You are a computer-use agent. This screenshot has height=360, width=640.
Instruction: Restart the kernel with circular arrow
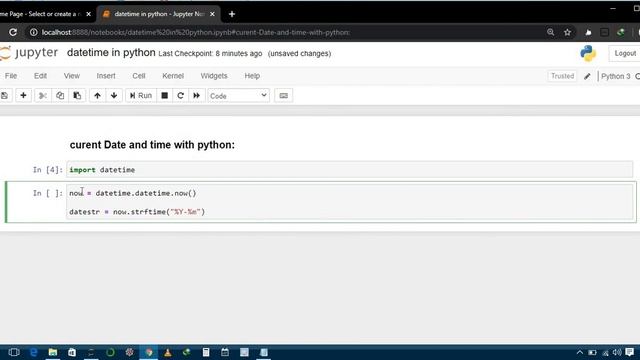[180, 96]
